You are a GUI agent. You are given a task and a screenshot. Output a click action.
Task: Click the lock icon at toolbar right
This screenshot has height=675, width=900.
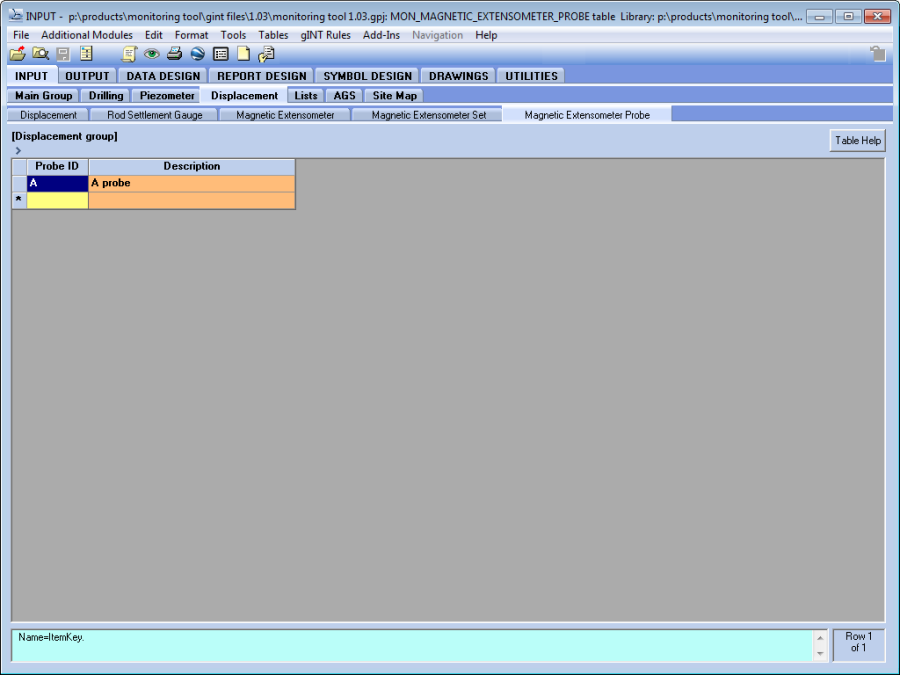(x=877, y=54)
